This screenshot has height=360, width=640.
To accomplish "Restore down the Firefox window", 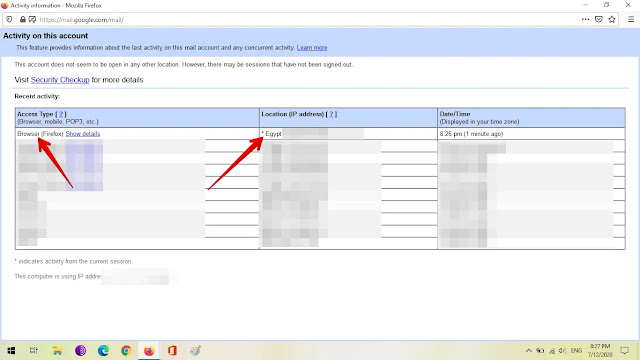I will pos(607,5).
